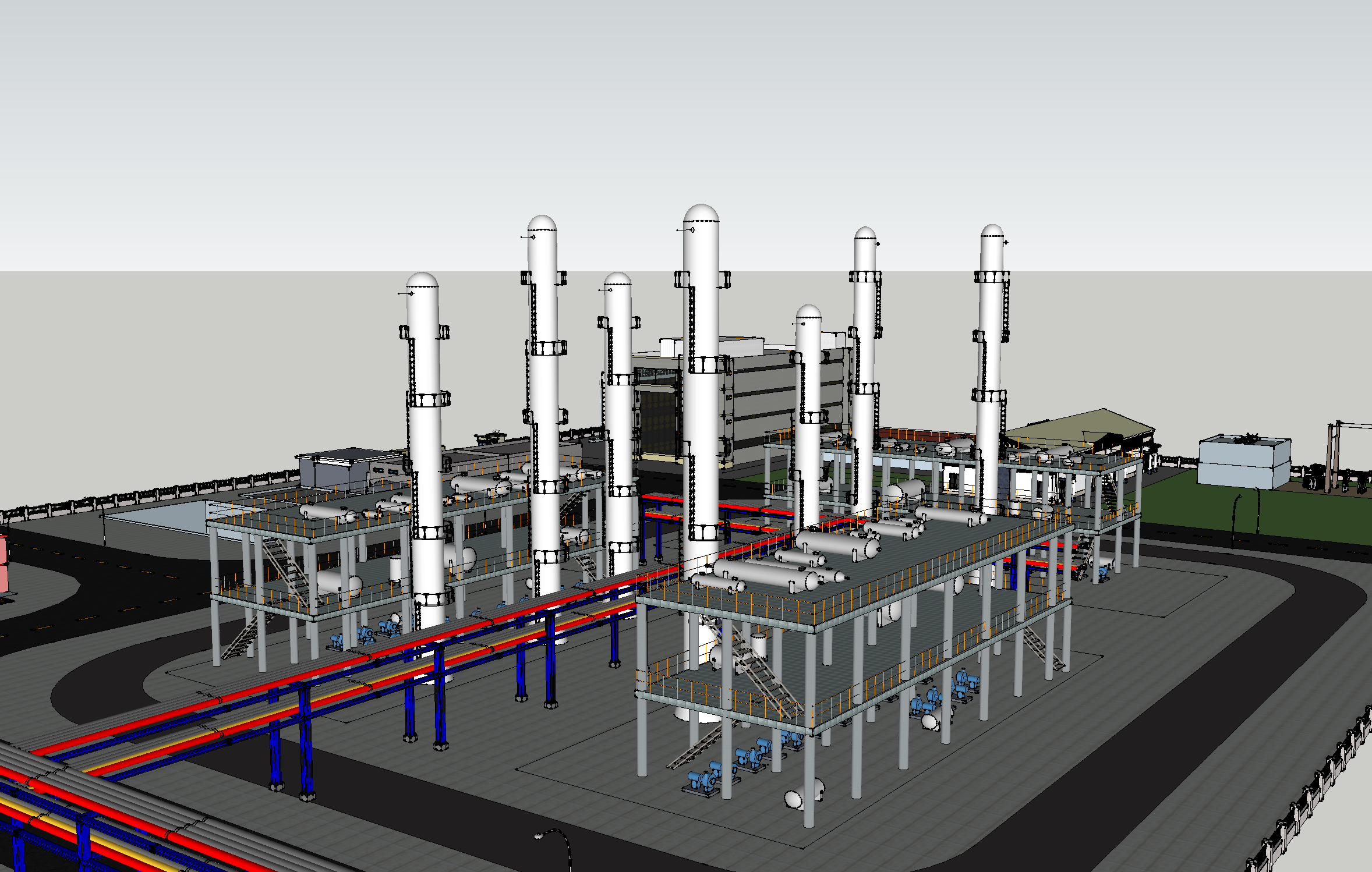Click the largest horizontal tank on right platform
Image resolution: width=1372 pixels, height=872 pixels.
coord(839,543)
